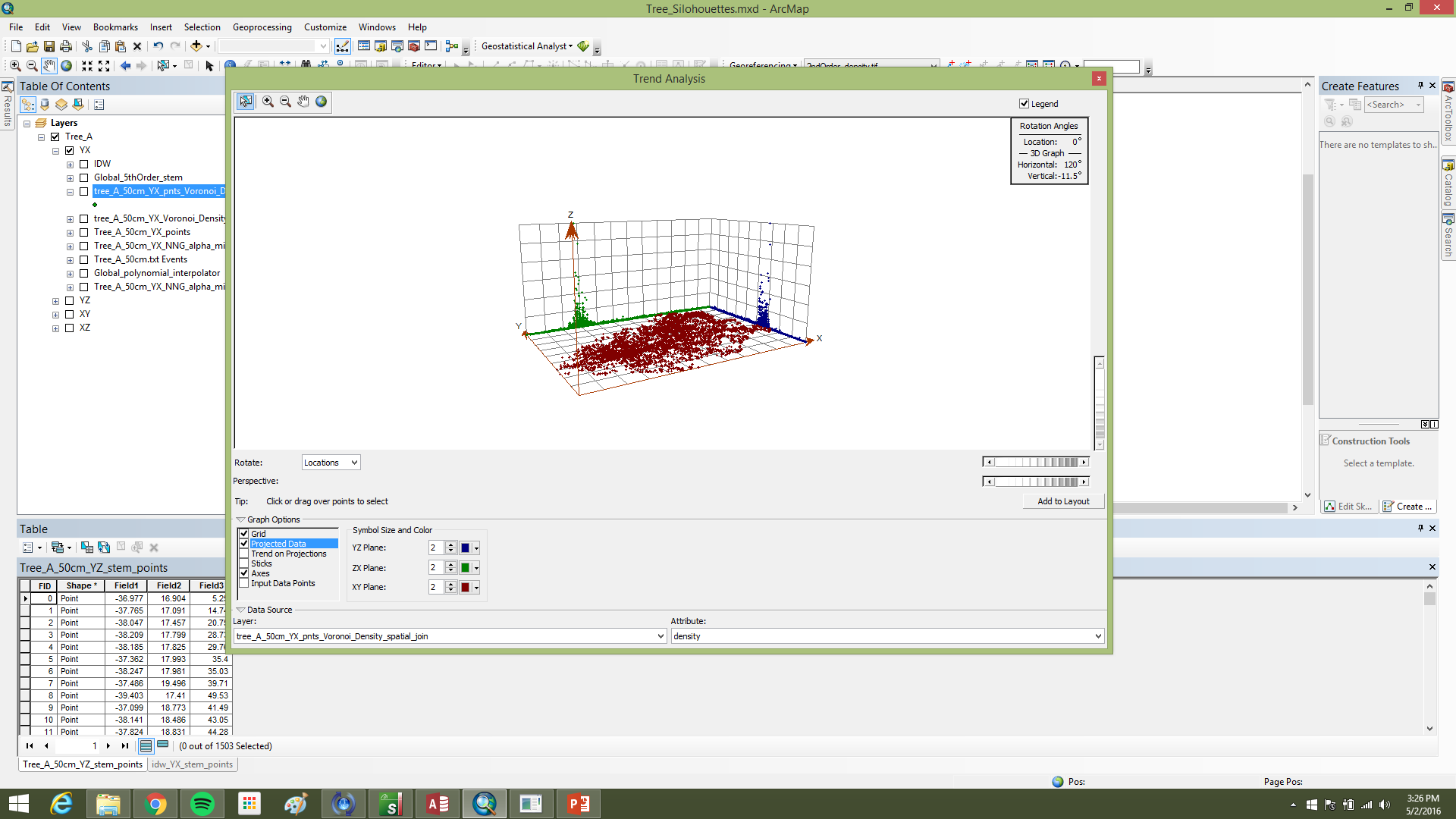This screenshot has width=1456, height=819.
Task: Select the pan tool in Trend Analysis dialog
Action: pyautogui.click(x=303, y=101)
